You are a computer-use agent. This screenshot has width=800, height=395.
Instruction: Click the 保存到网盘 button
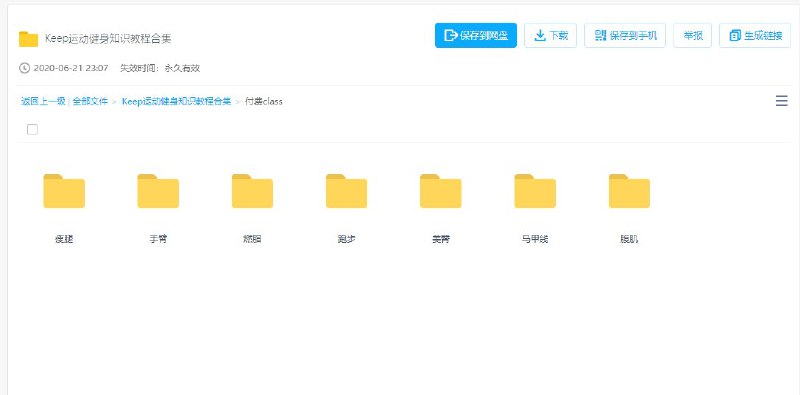(476, 35)
